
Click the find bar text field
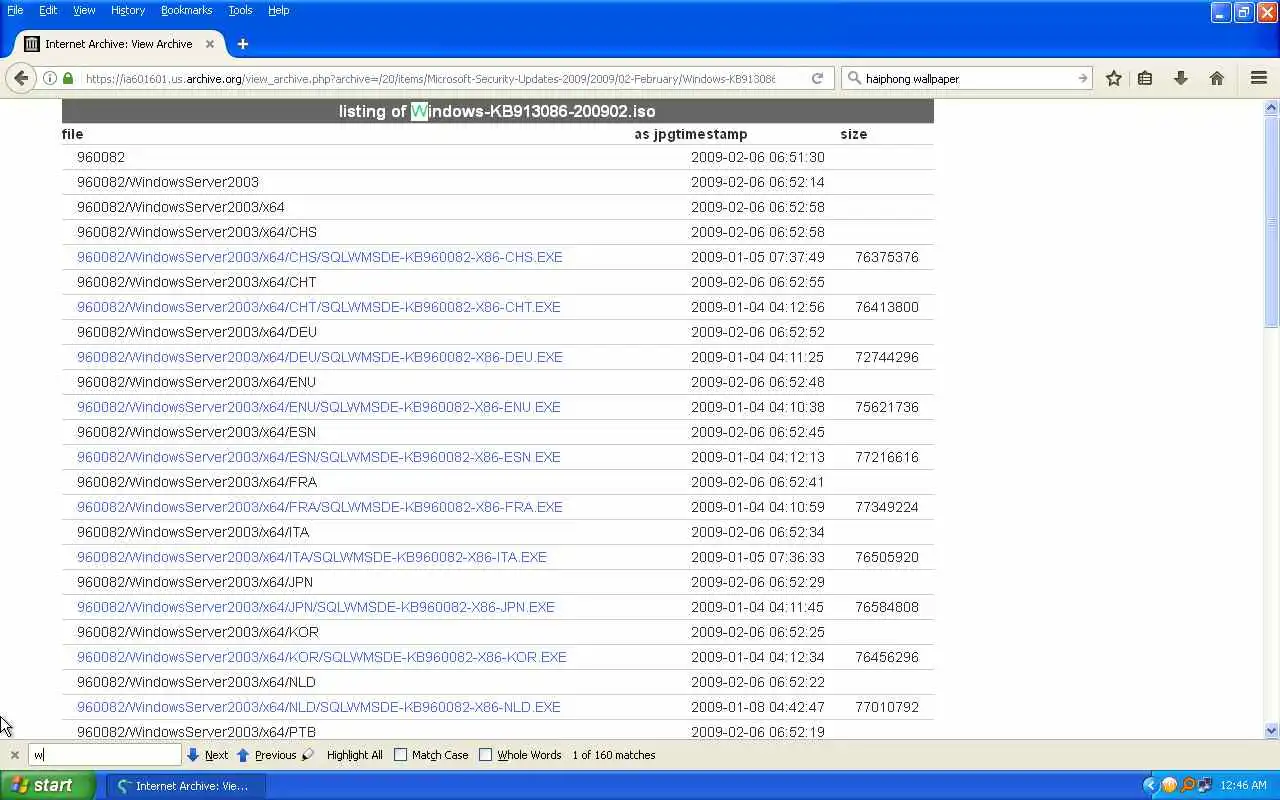pyautogui.click(x=105, y=755)
